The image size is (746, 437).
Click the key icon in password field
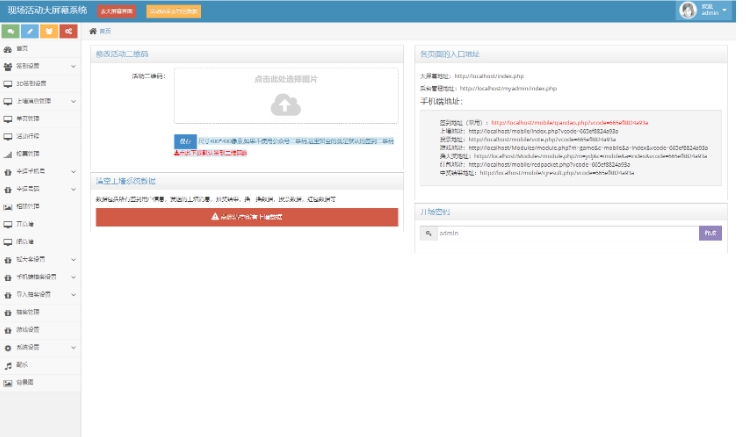tap(429, 233)
